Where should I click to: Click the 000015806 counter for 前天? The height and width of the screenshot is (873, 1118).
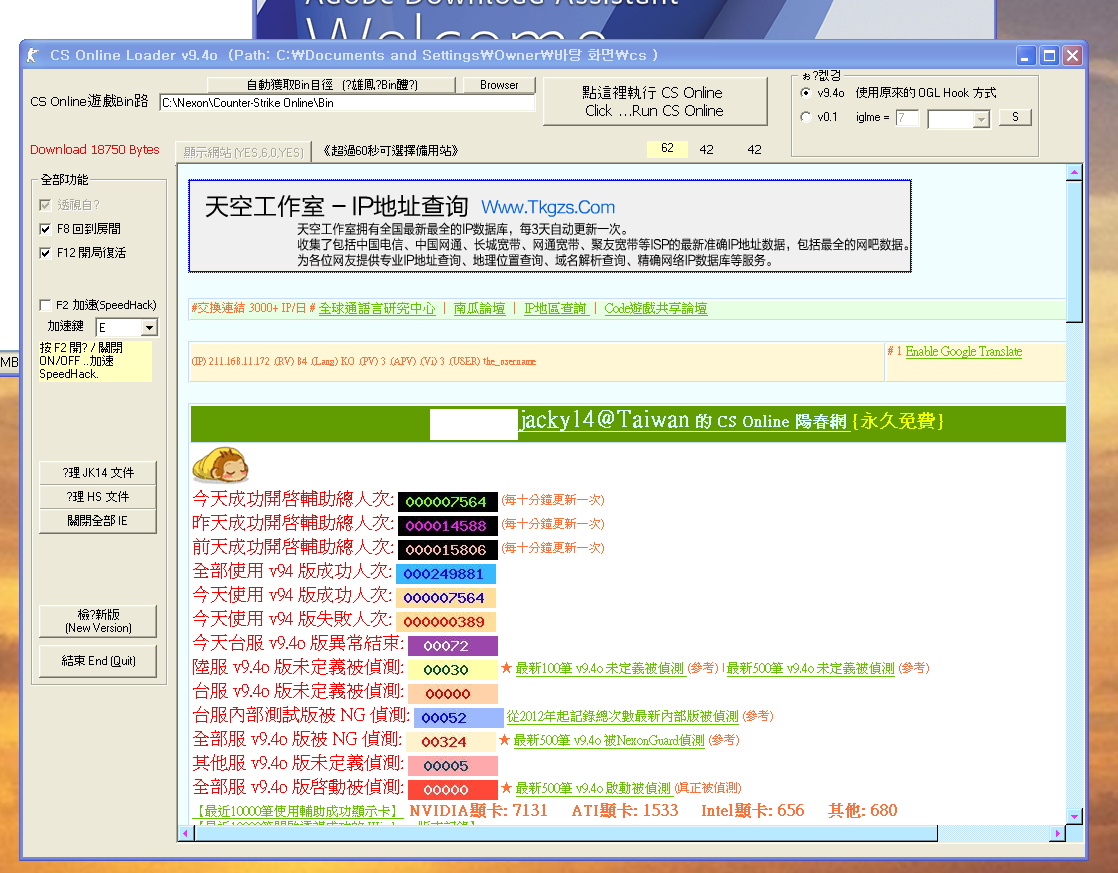pos(446,551)
